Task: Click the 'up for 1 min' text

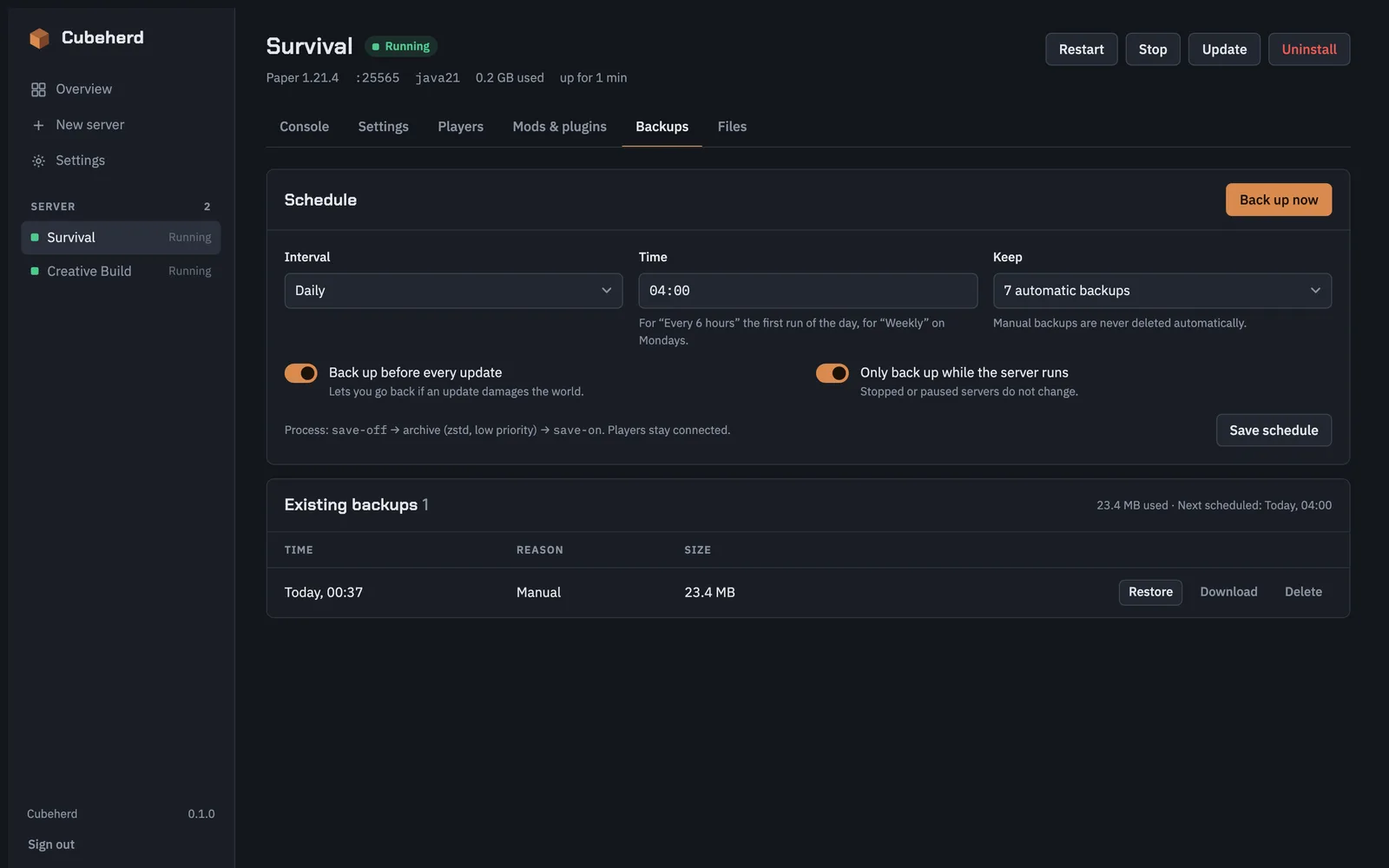Action: (593, 78)
